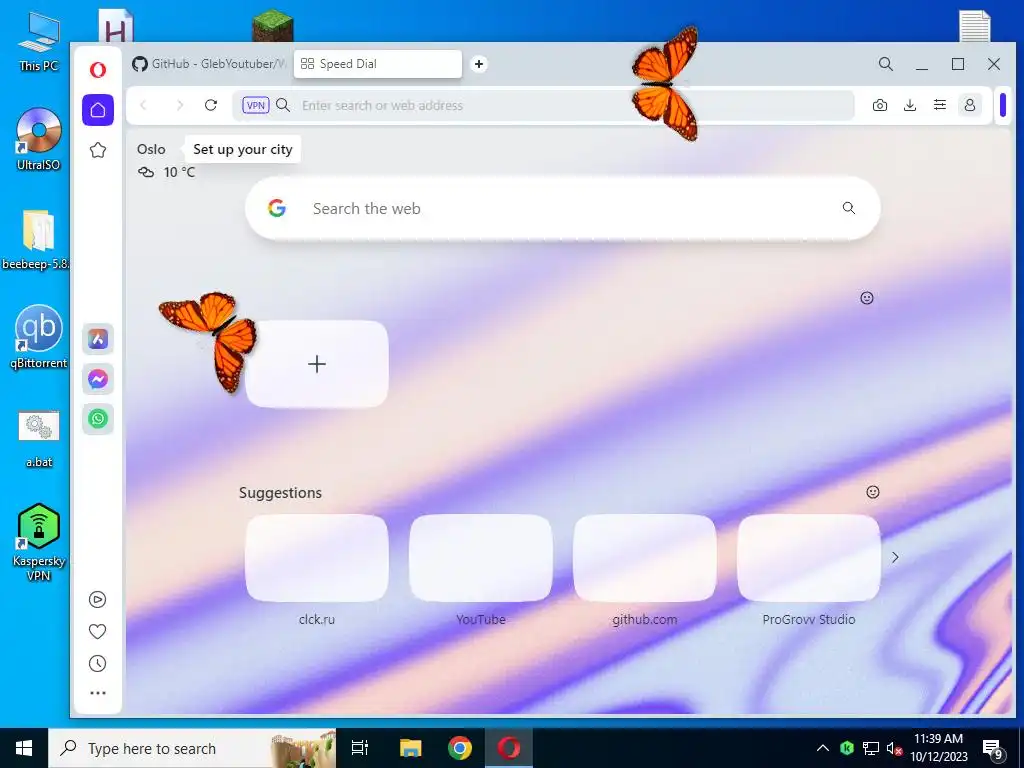
Task: Search open tabs with the magnifier icon
Action: click(886, 64)
